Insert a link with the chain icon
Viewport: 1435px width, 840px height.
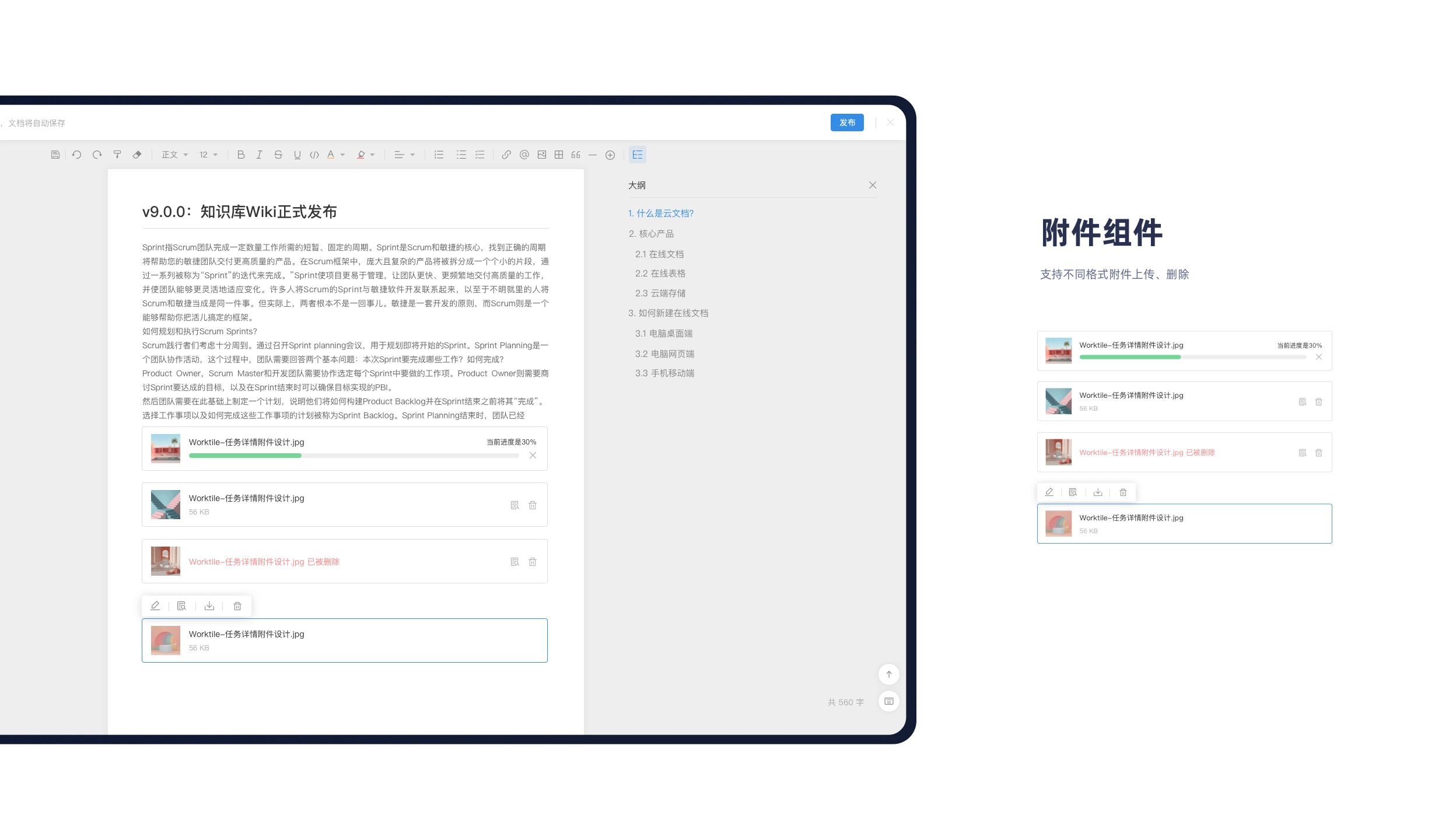click(x=506, y=155)
